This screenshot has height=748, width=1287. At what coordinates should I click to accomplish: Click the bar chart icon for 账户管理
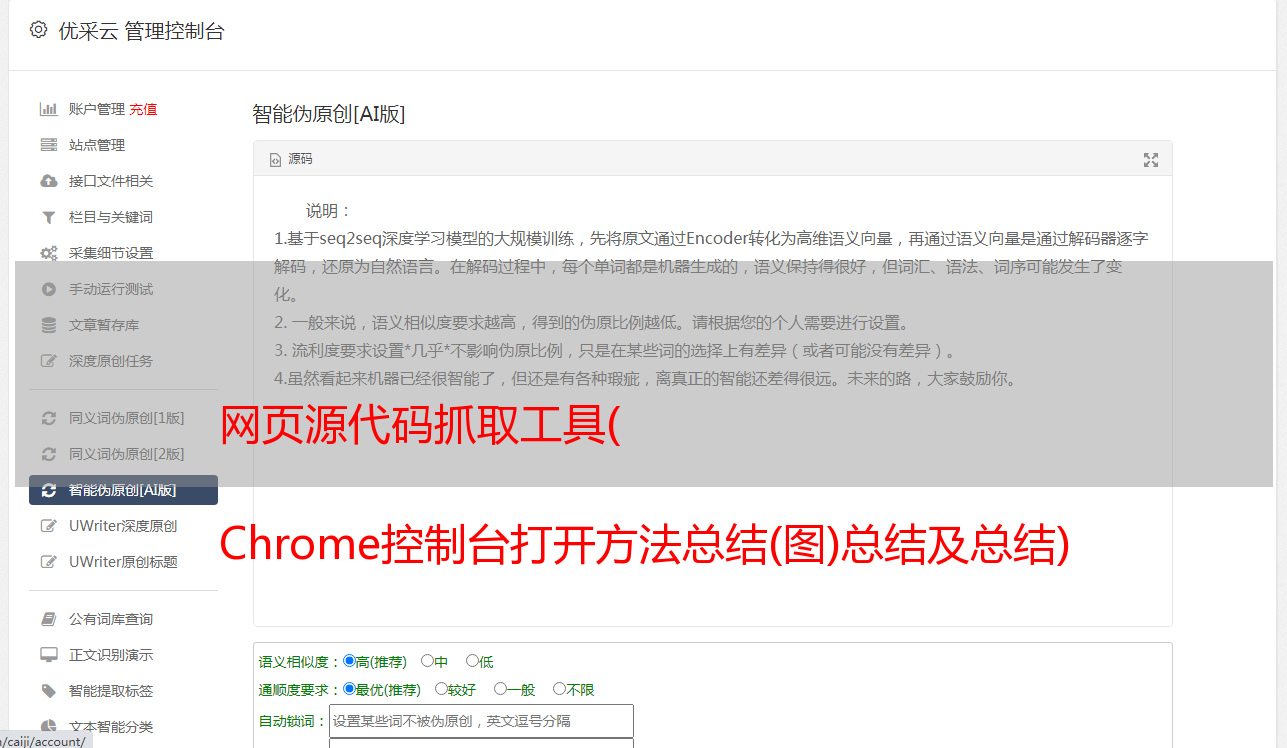tap(48, 109)
